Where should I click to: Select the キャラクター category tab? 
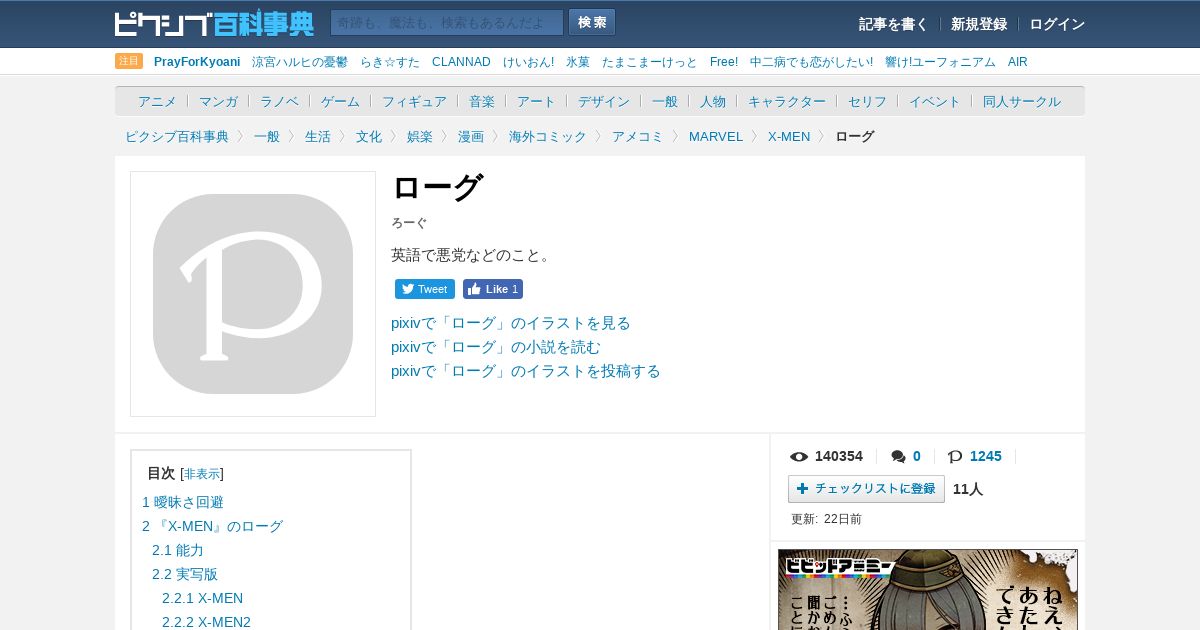click(787, 101)
